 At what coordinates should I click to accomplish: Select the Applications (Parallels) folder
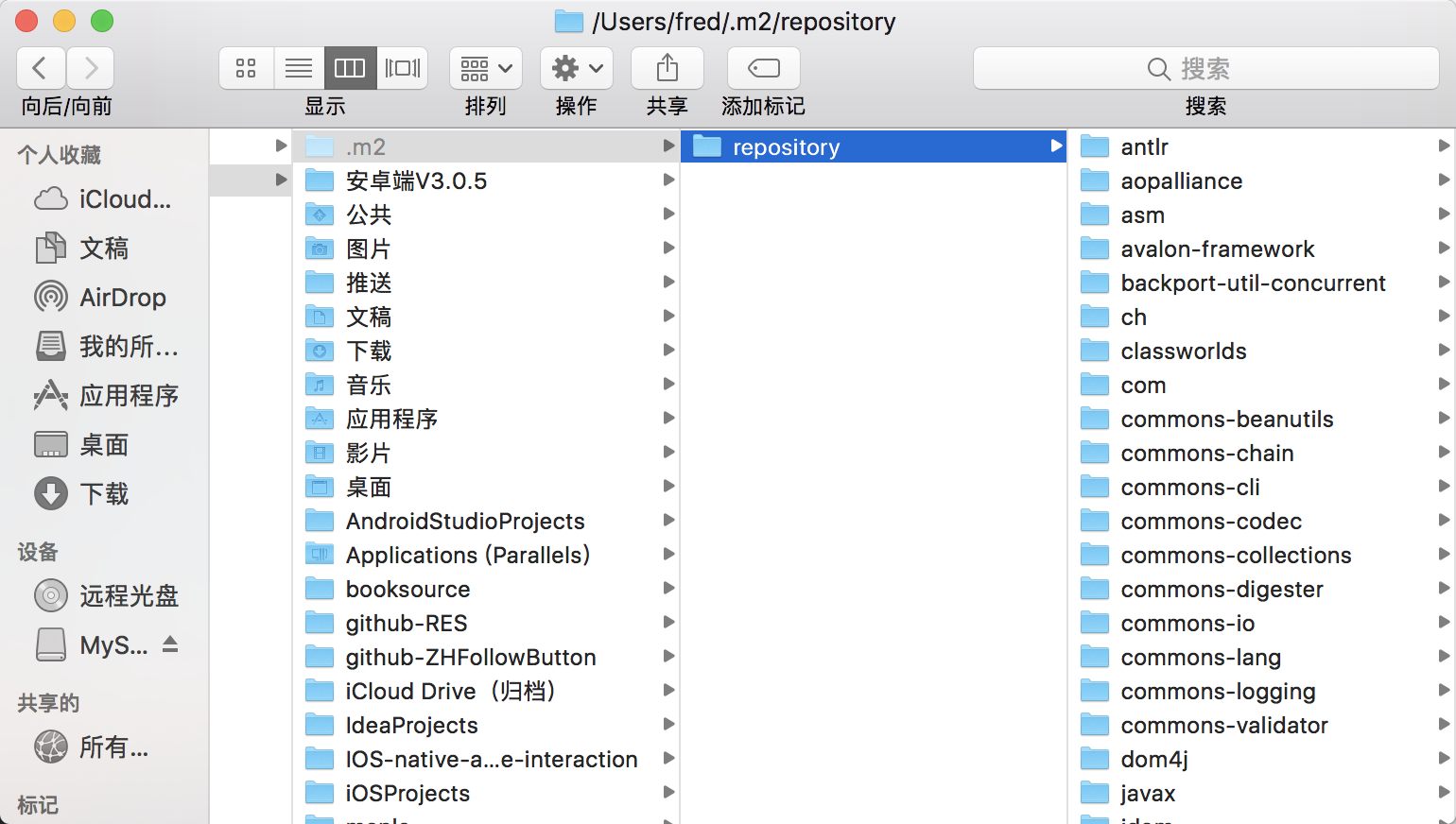pyautogui.click(x=487, y=555)
